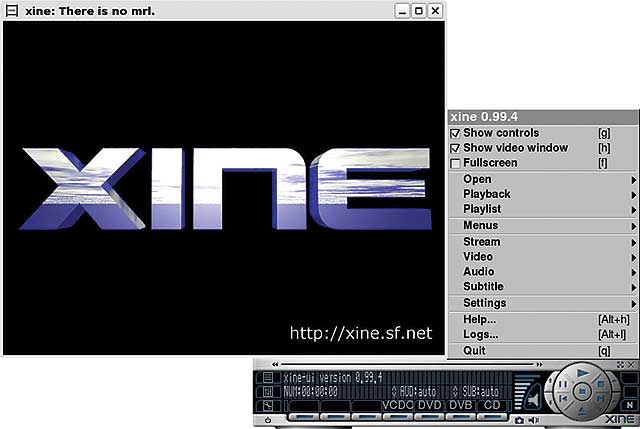Open the Logs... menu entry
The height and width of the screenshot is (429, 640).
[543, 335]
